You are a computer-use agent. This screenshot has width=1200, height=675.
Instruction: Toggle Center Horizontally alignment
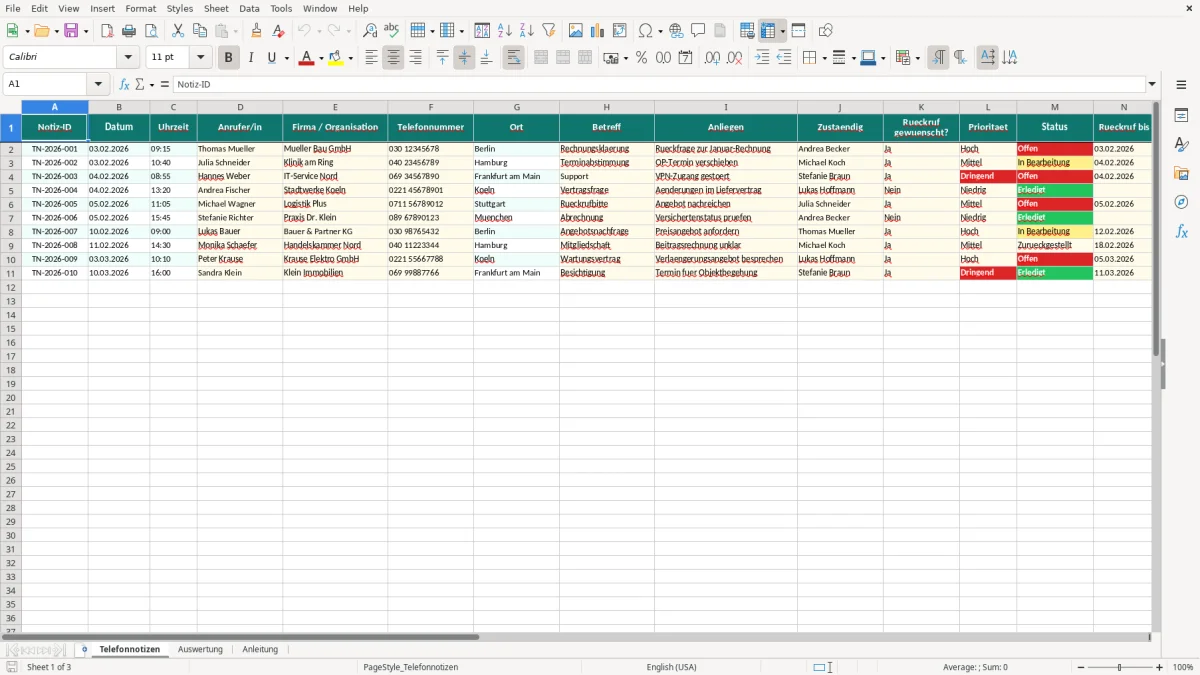[393, 58]
